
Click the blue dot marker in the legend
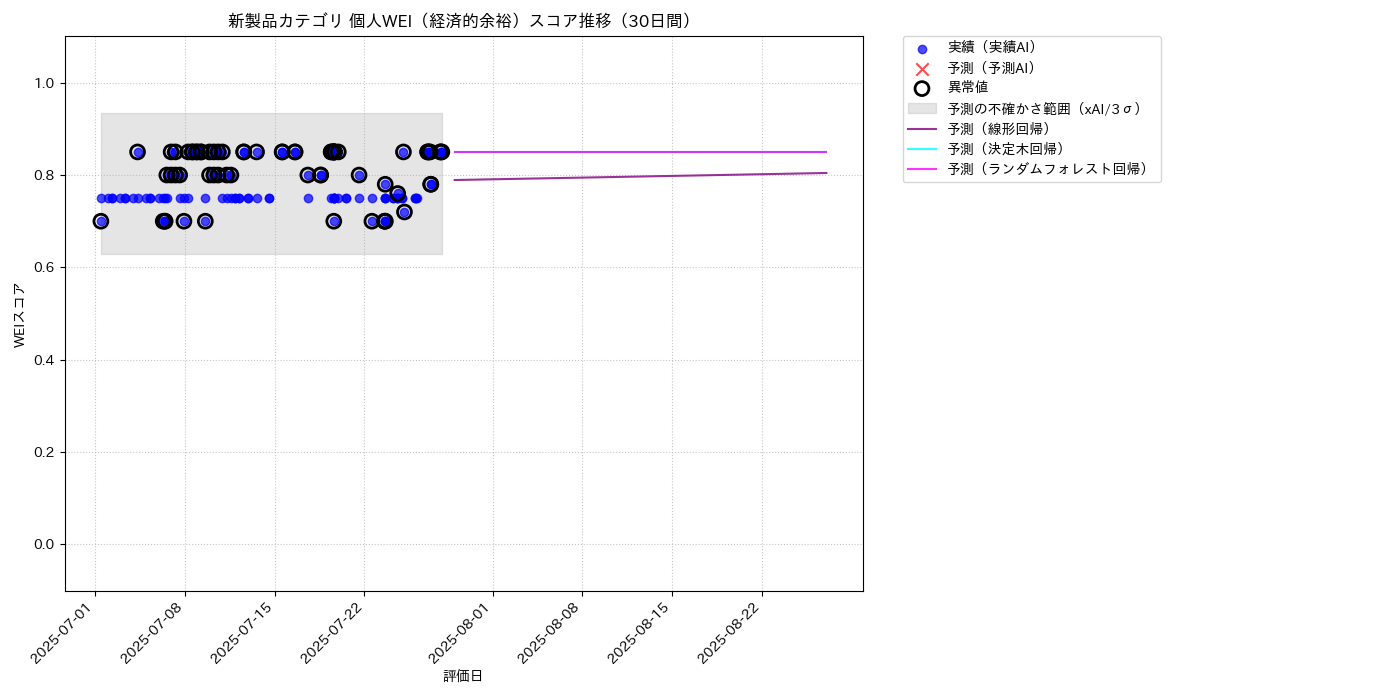tap(922, 49)
